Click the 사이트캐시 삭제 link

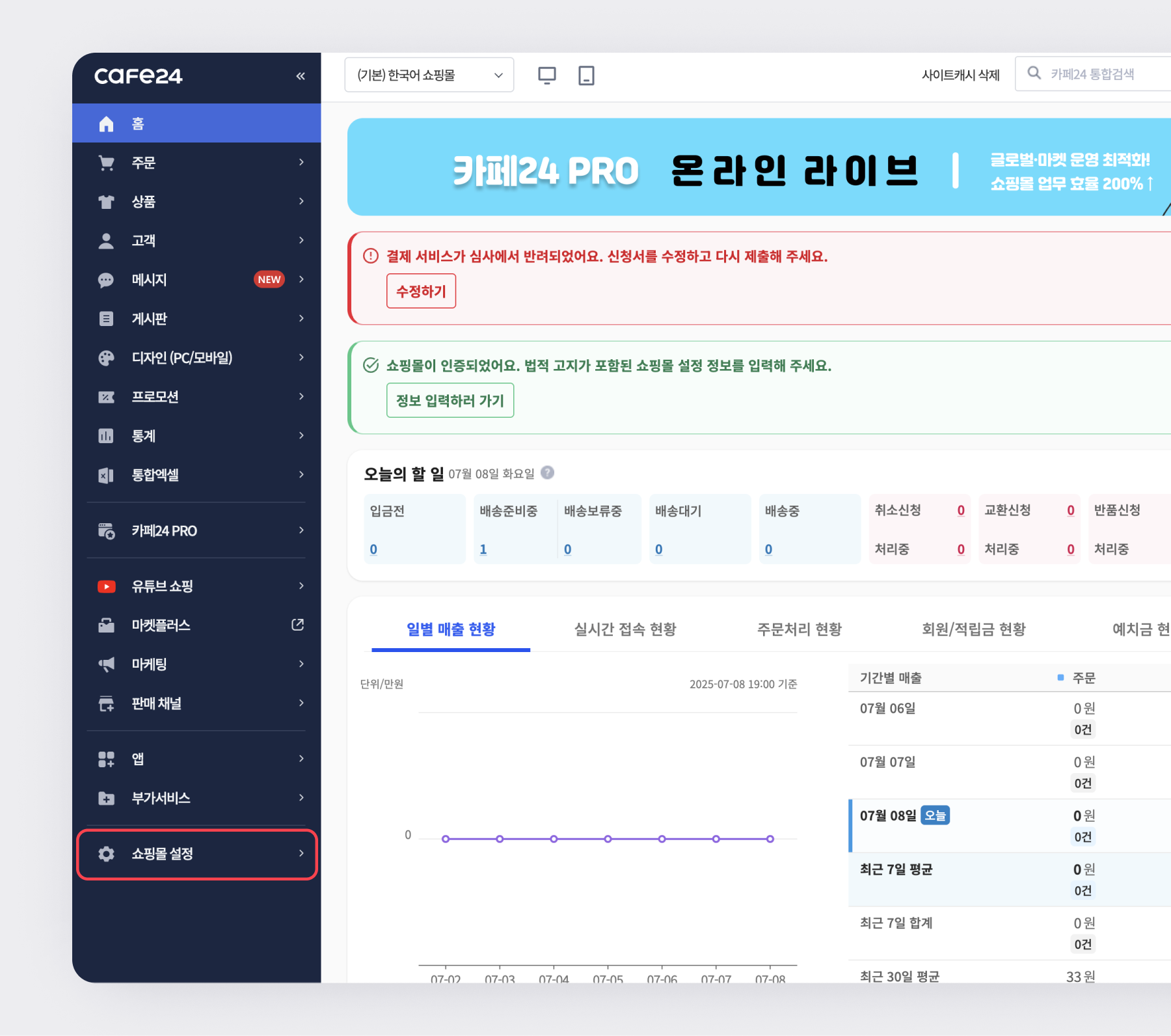click(x=960, y=75)
